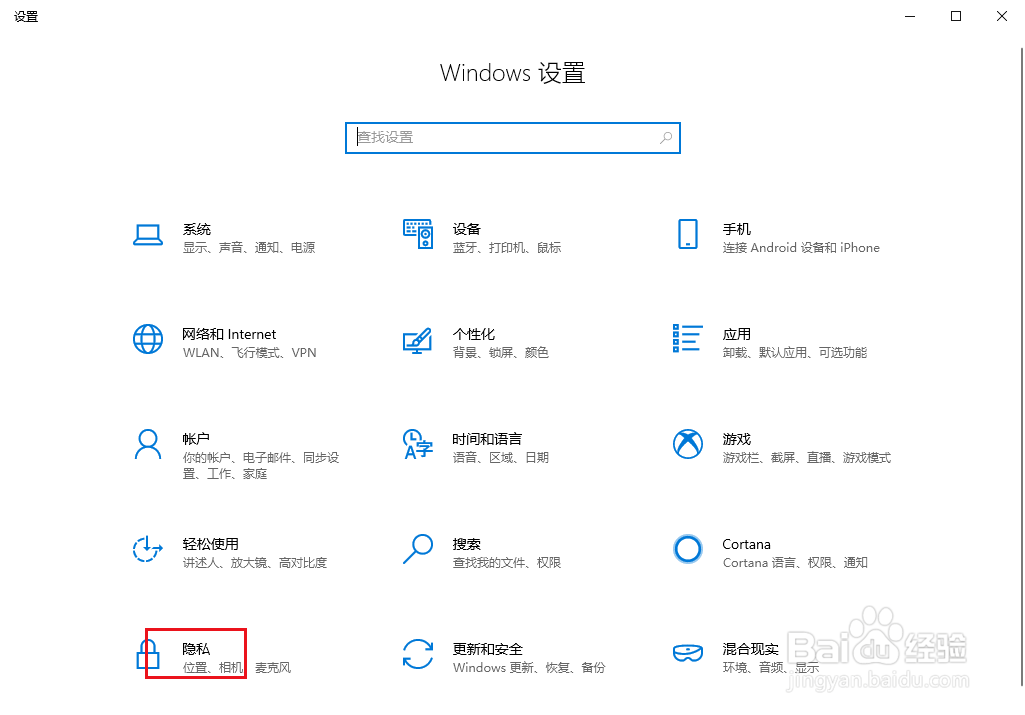Click 蓝牙、打印机、鼠标 description
Viewport: 1025px width, 715px height.
(x=507, y=248)
